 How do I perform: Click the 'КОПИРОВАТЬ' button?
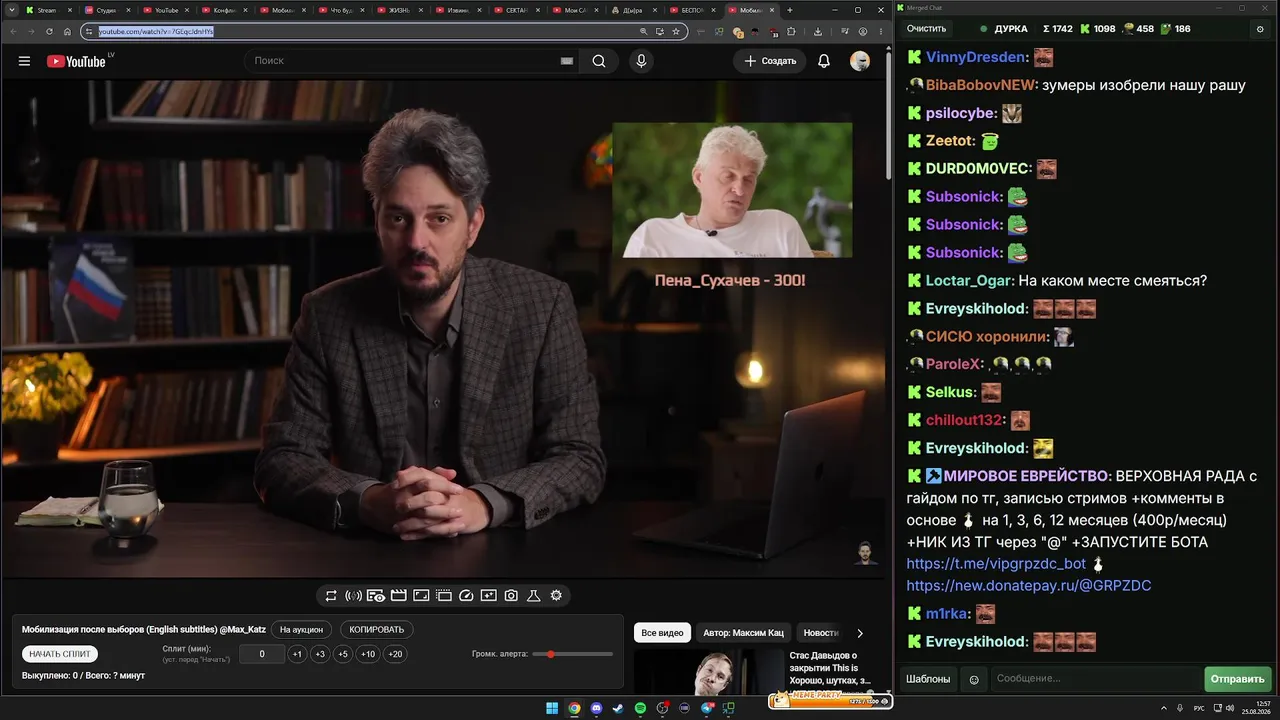377,630
